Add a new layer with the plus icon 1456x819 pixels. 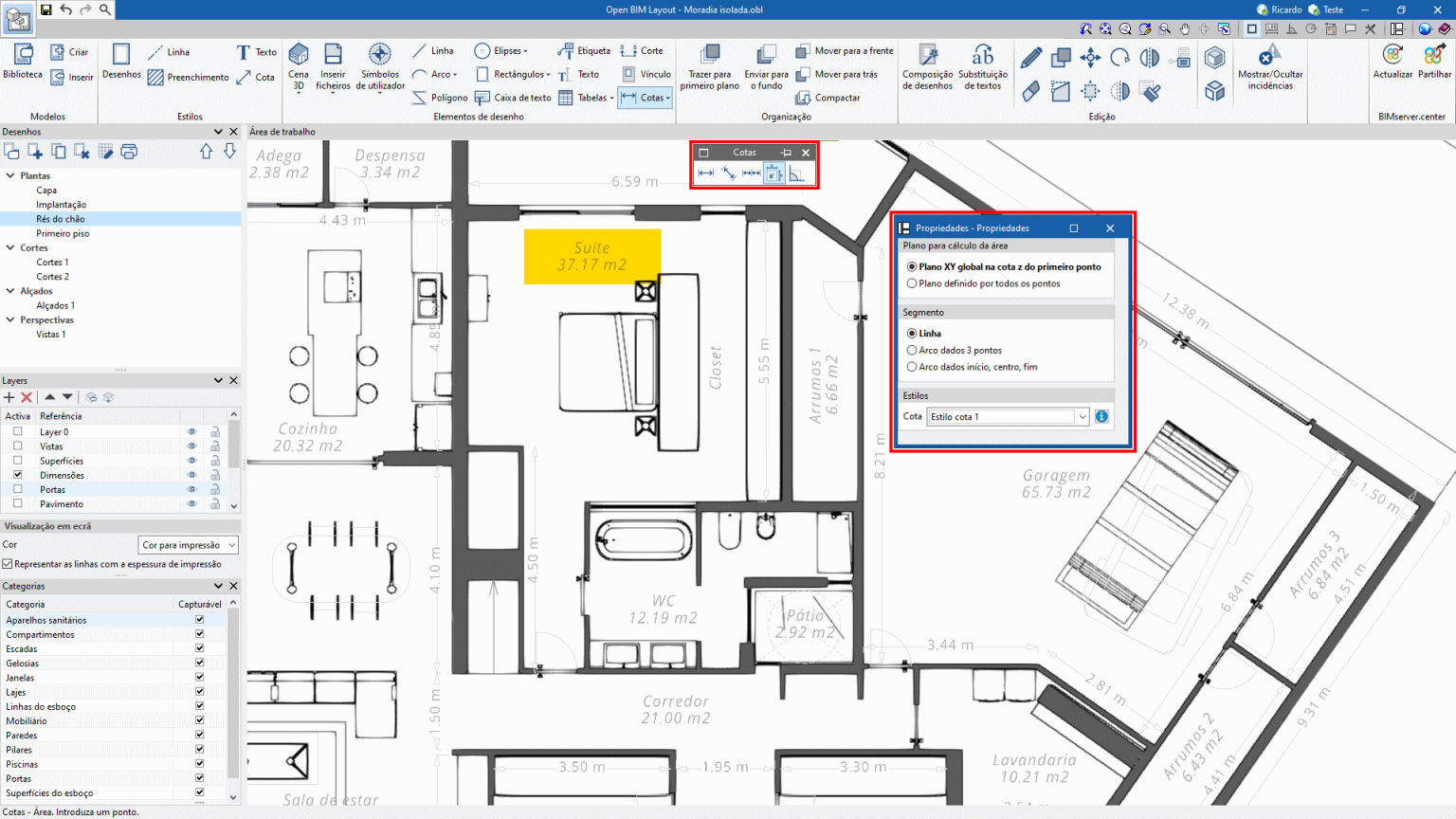point(9,396)
